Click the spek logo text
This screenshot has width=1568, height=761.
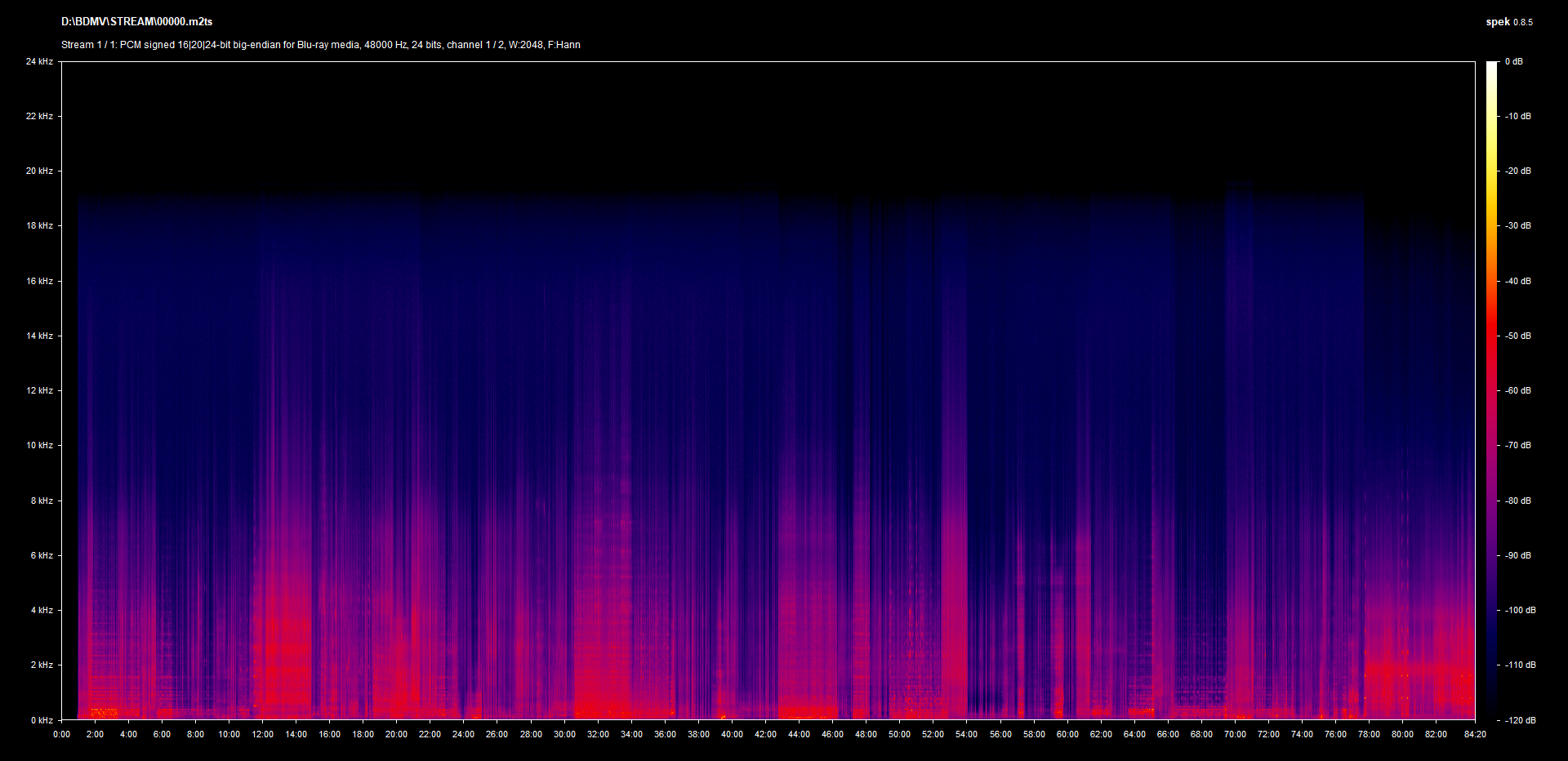point(1497,22)
